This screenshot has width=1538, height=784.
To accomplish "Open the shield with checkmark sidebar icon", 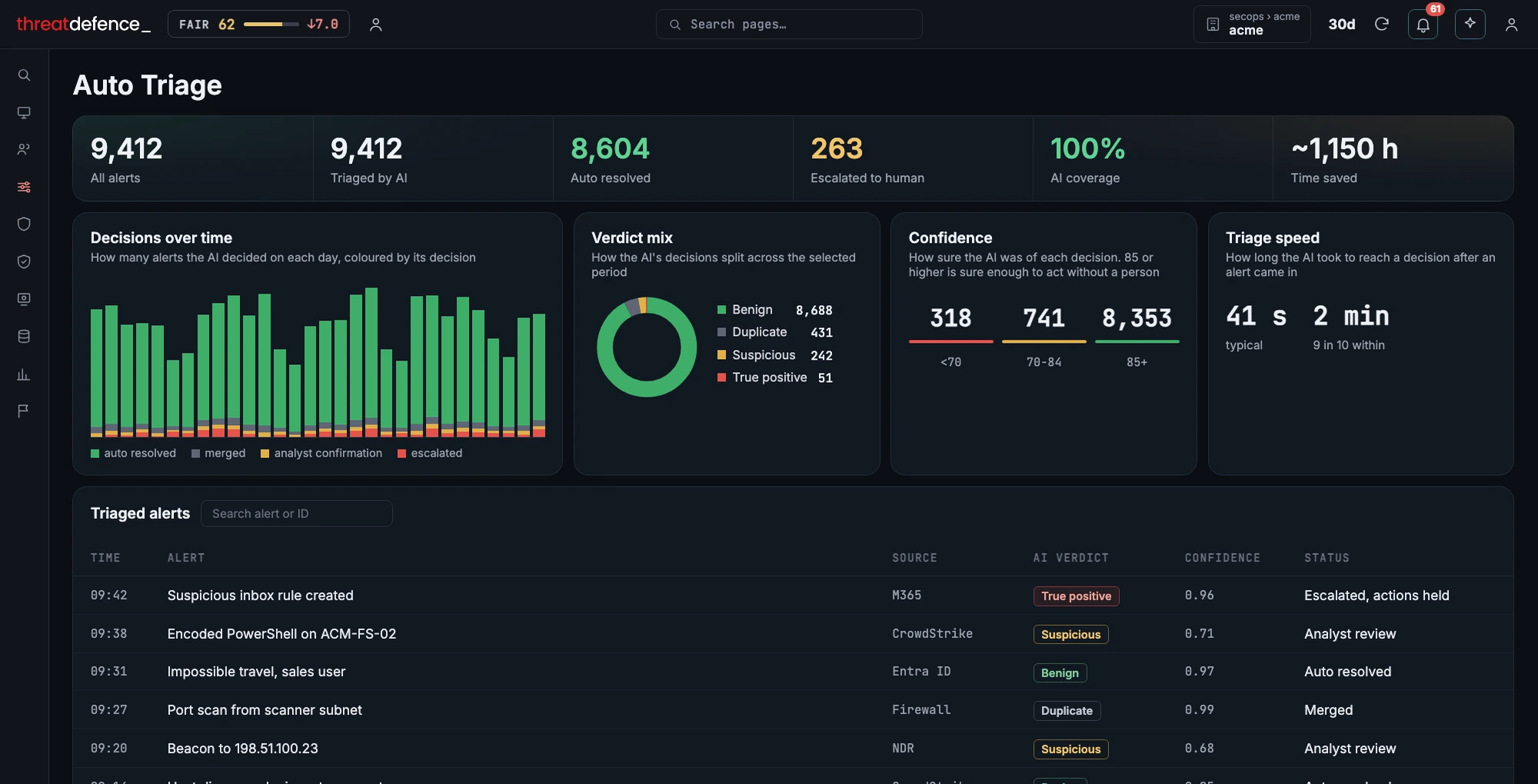I will tap(24, 261).
